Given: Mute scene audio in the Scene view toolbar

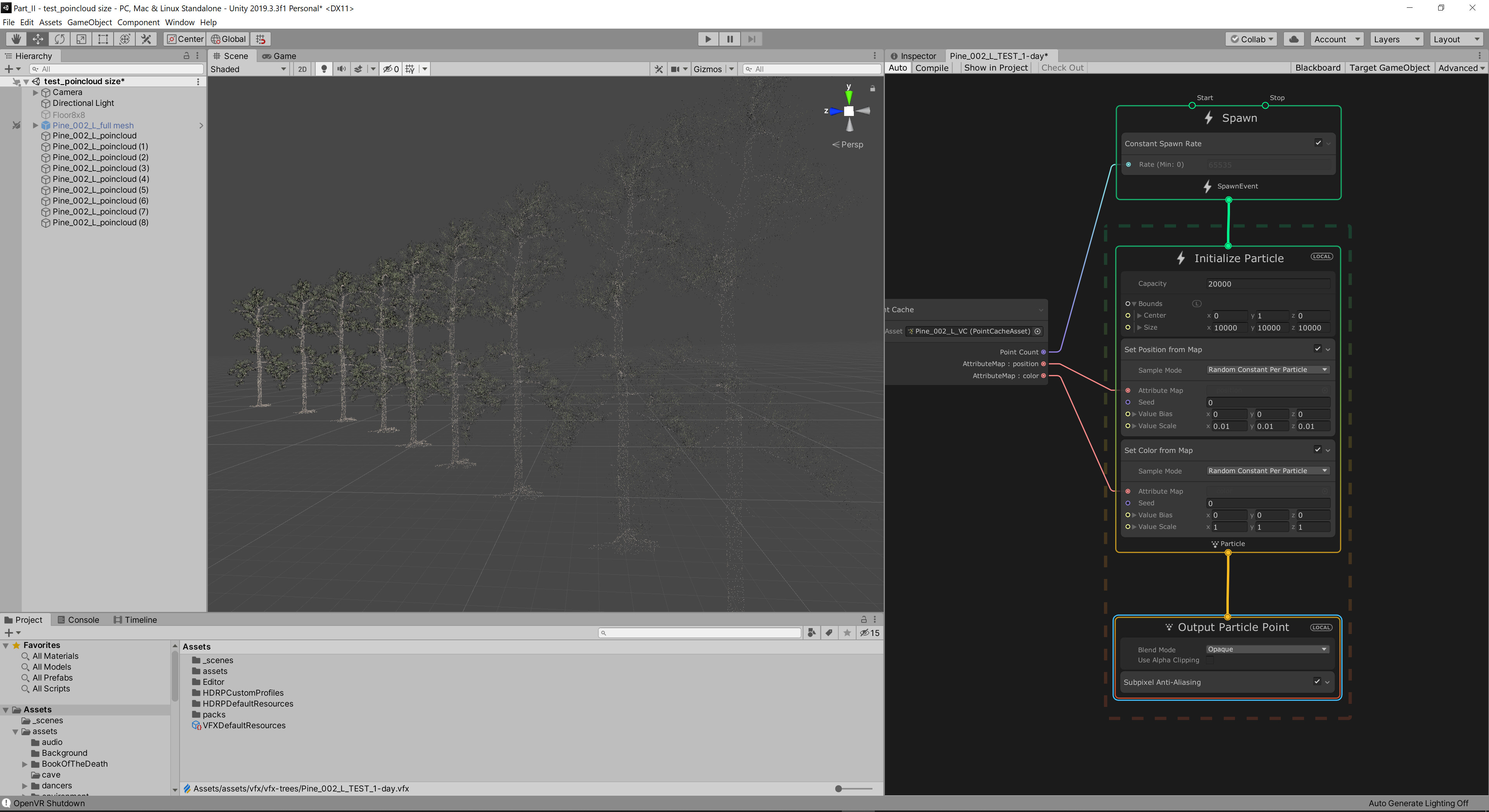Looking at the screenshot, I should tap(342, 69).
